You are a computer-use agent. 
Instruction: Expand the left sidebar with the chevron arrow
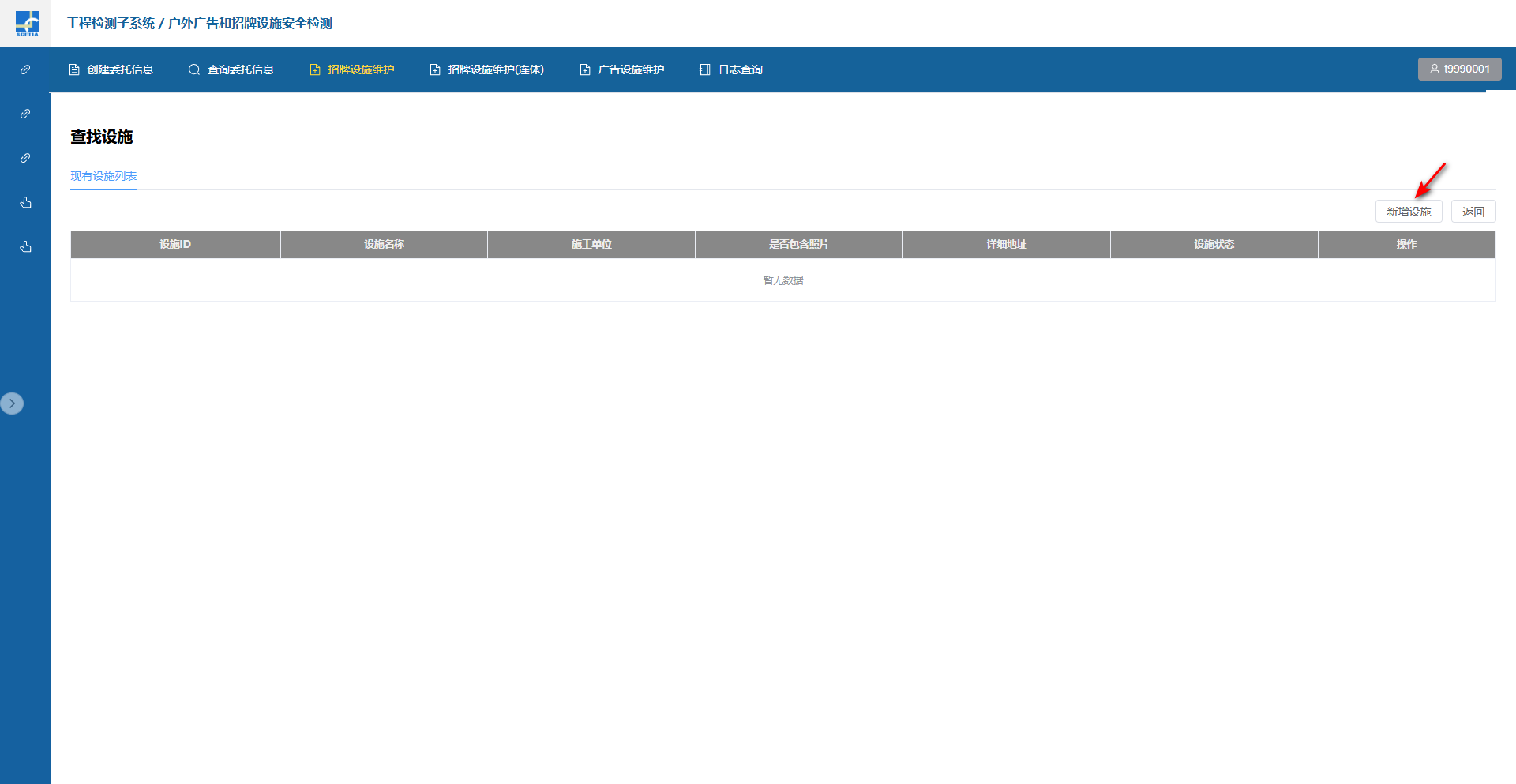12,403
